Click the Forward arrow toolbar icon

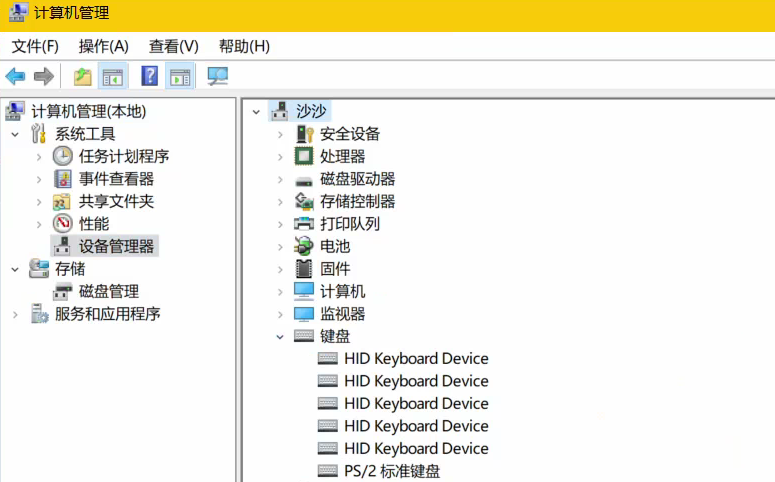(x=43, y=77)
